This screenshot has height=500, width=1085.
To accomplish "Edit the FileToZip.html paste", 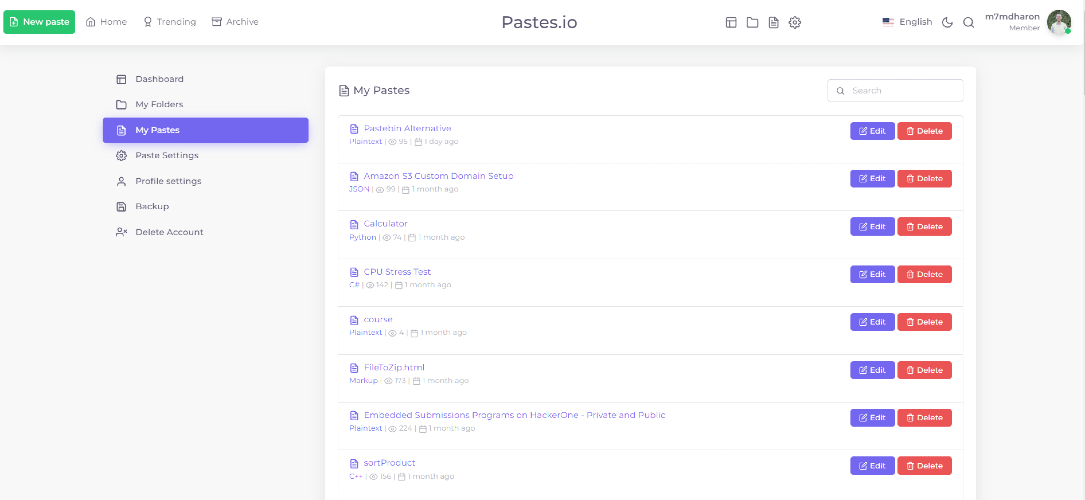I will 872,370.
